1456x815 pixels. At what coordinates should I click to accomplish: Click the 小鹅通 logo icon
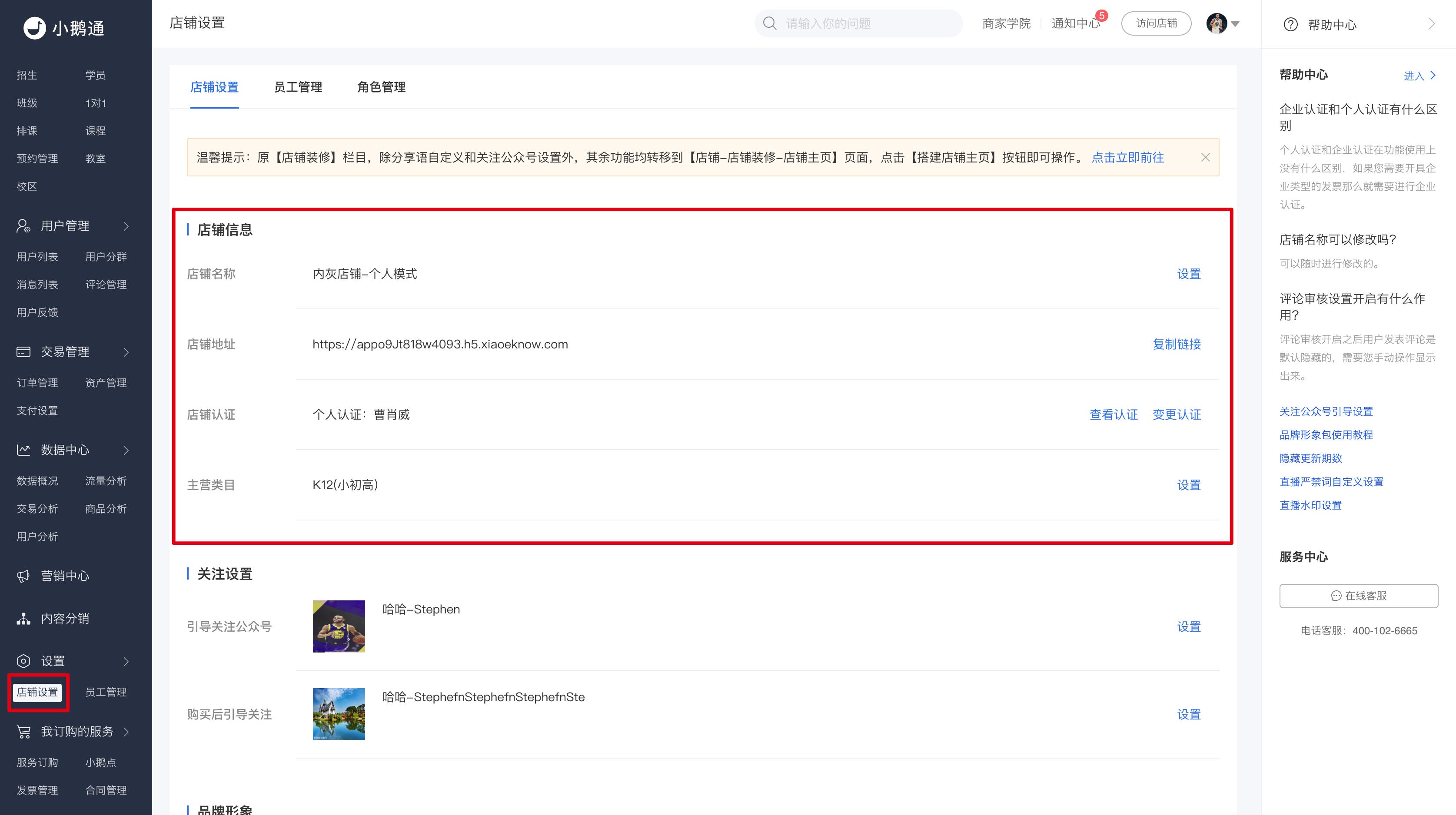(34, 28)
